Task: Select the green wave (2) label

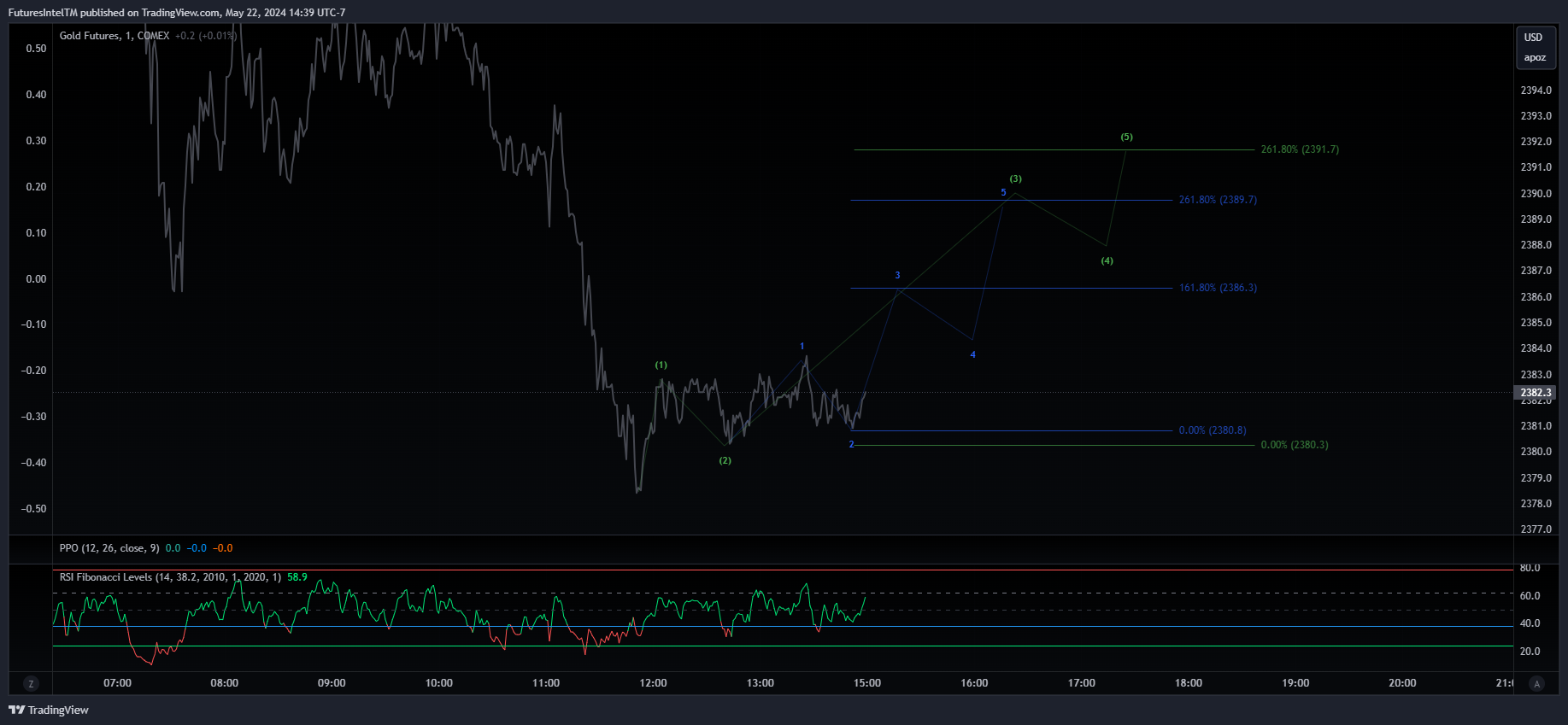Action: (x=725, y=461)
